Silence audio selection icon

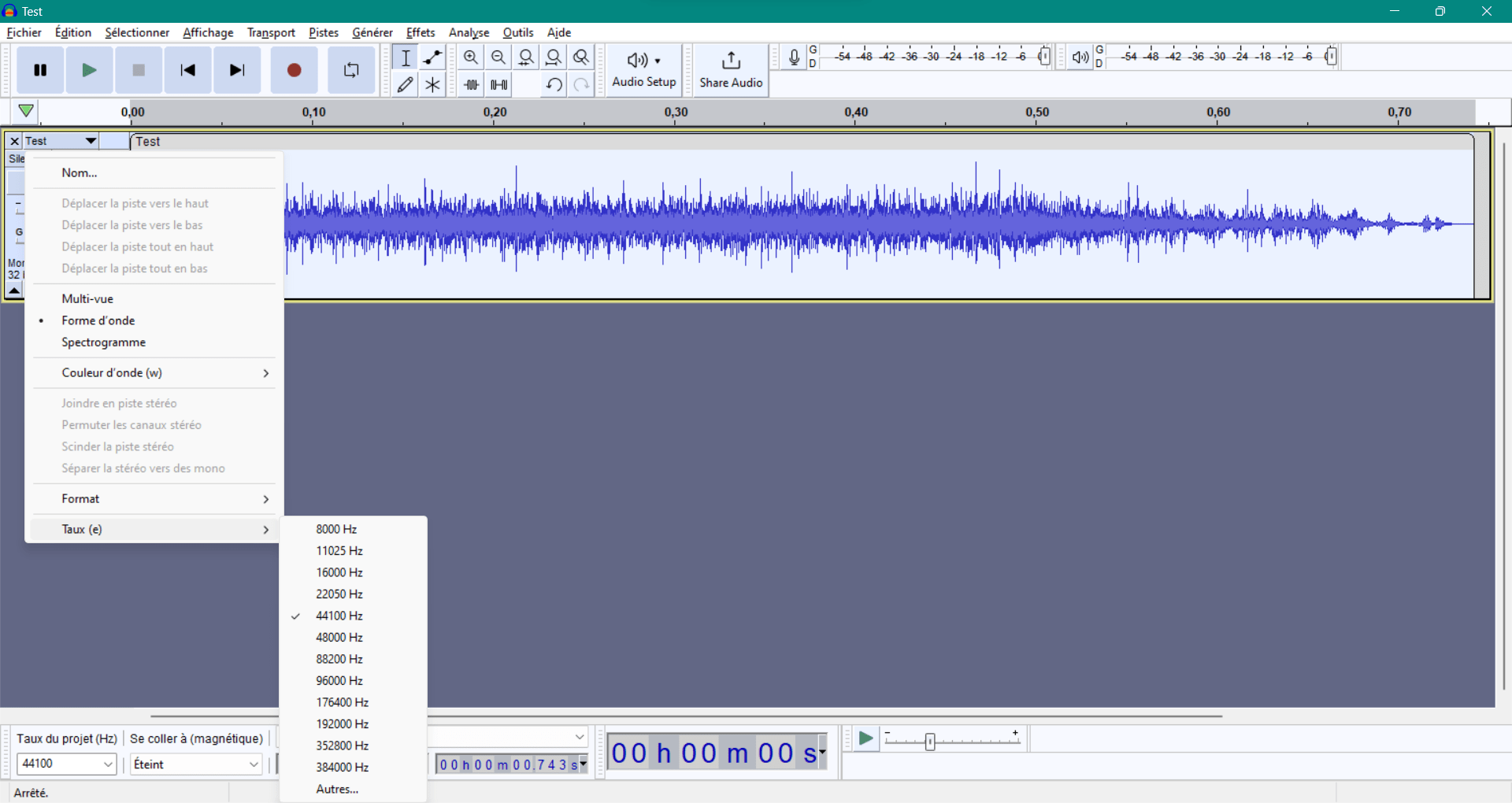tap(498, 84)
